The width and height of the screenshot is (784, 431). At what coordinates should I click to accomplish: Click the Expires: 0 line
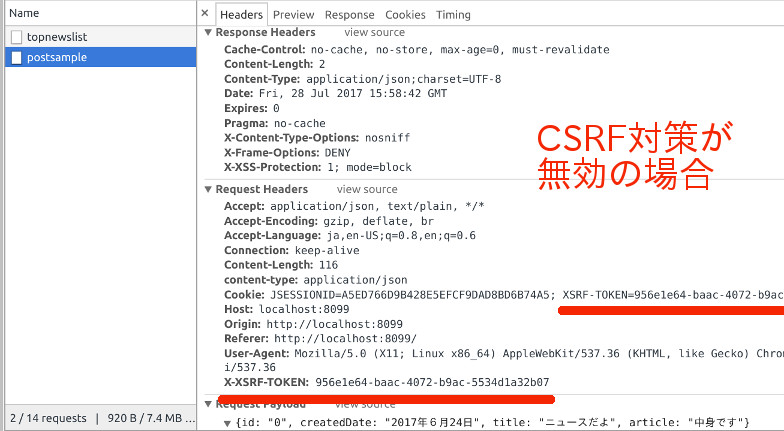(x=252, y=108)
